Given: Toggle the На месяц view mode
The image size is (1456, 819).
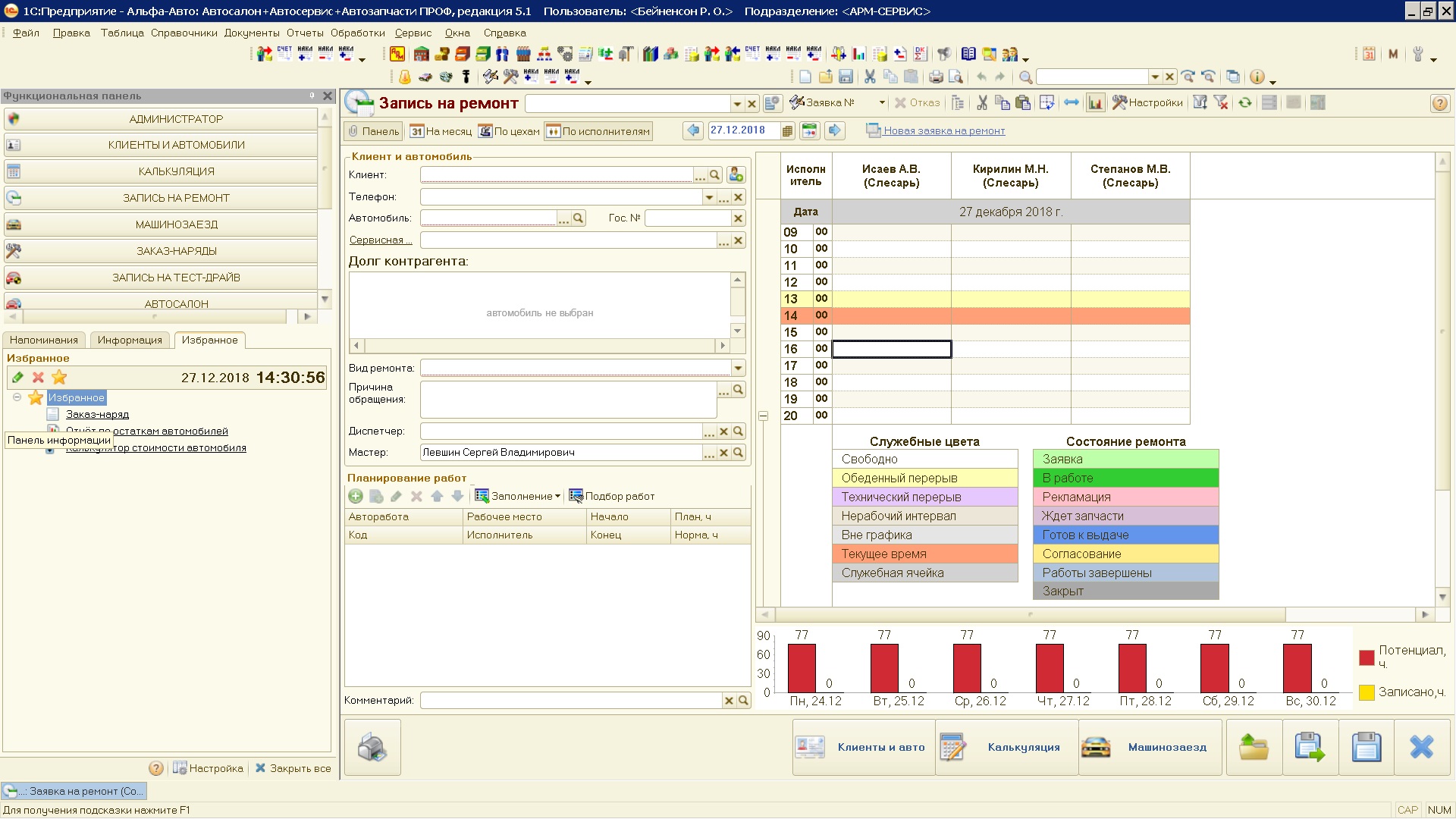Looking at the screenshot, I should tap(441, 131).
